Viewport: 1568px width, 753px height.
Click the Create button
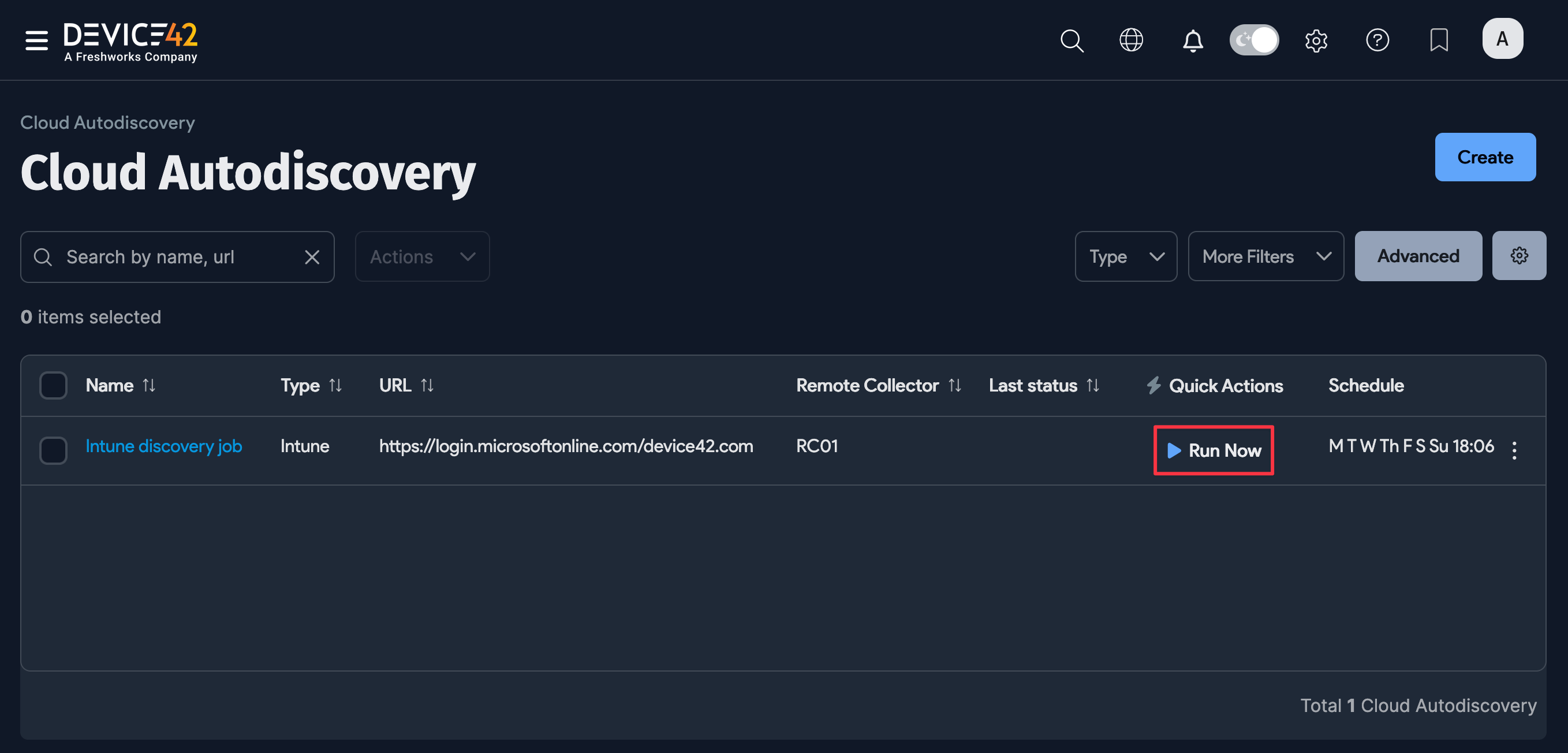point(1485,157)
